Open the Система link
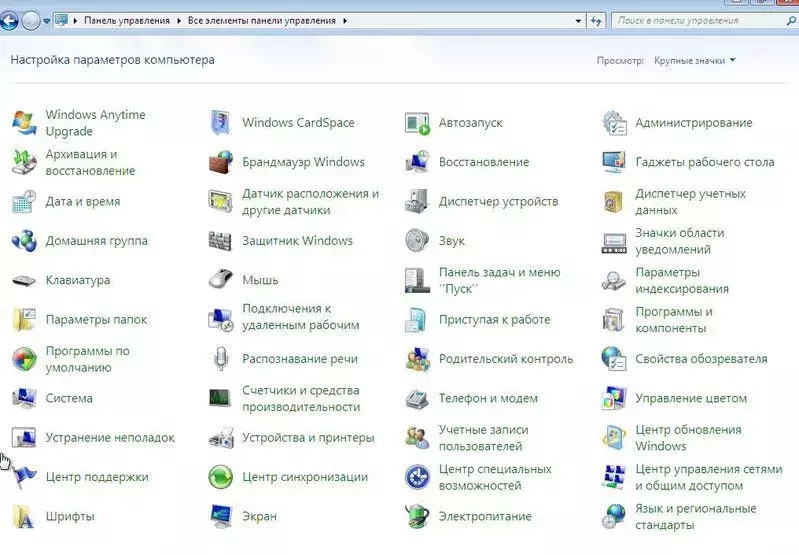This screenshot has height=555, width=799. pos(69,398)
